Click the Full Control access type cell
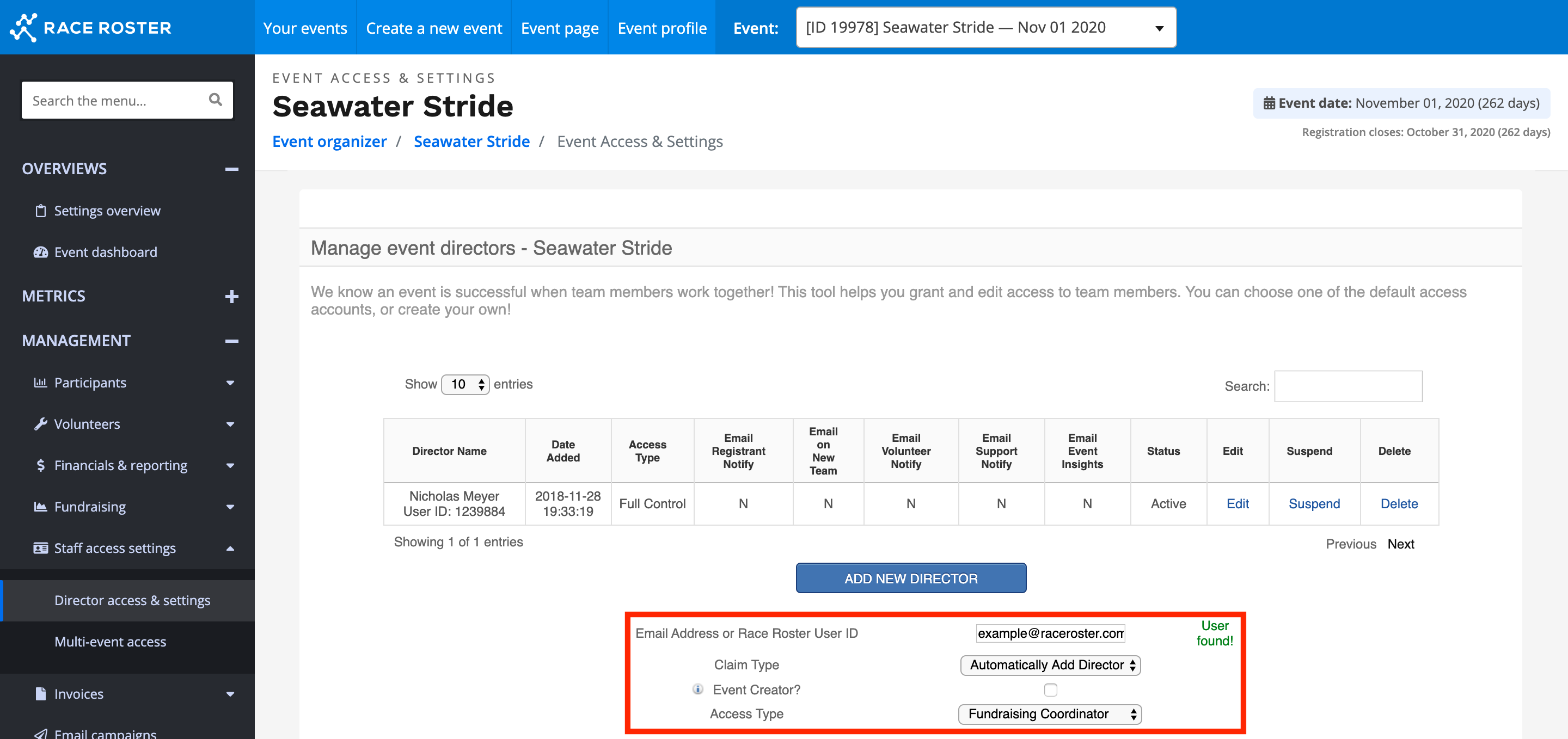Screen dimensions: 1568x739 (653, 503)
